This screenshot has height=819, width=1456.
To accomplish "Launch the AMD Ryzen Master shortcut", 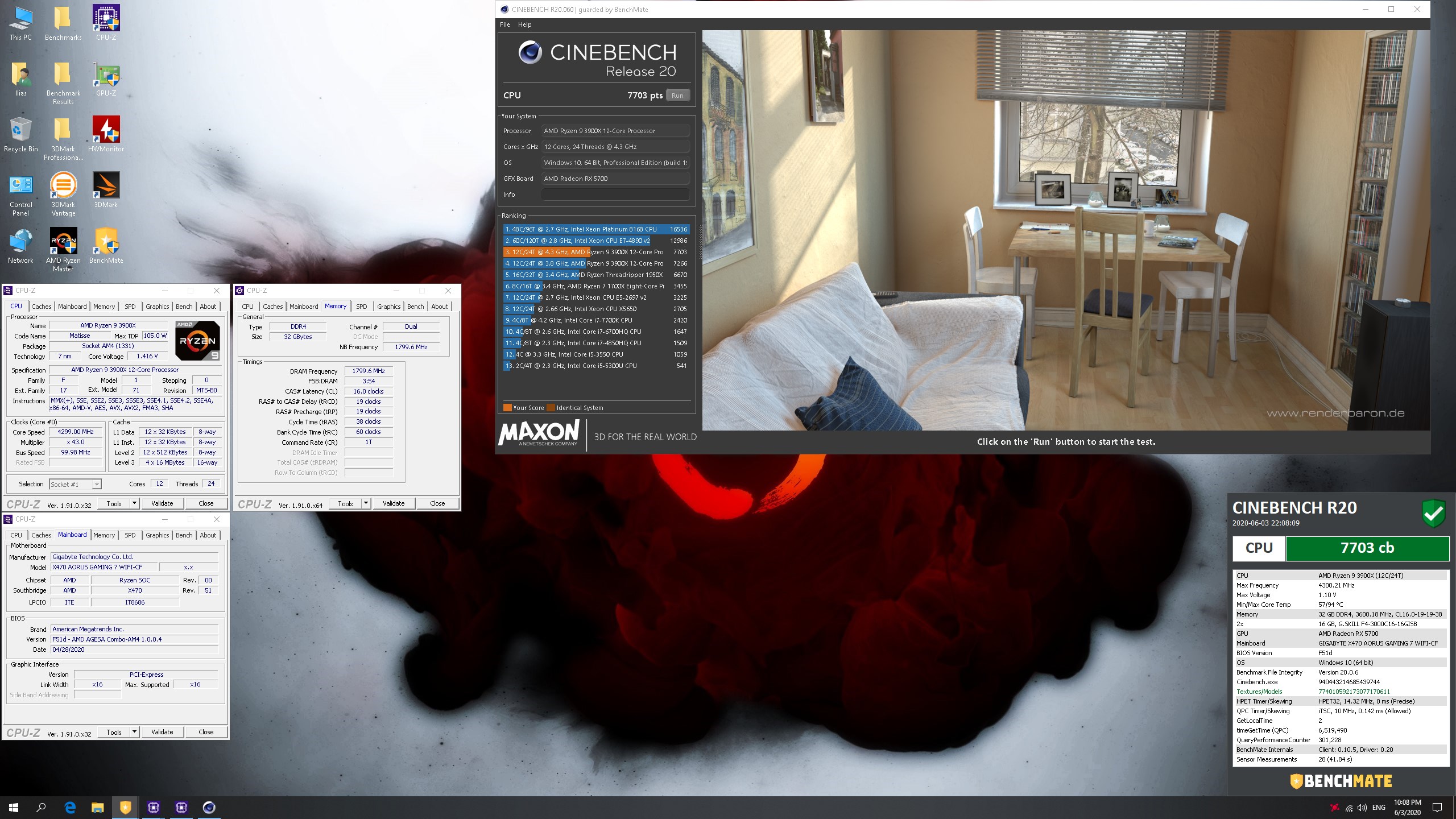I will pyautogui.click(x=63, y=250).
